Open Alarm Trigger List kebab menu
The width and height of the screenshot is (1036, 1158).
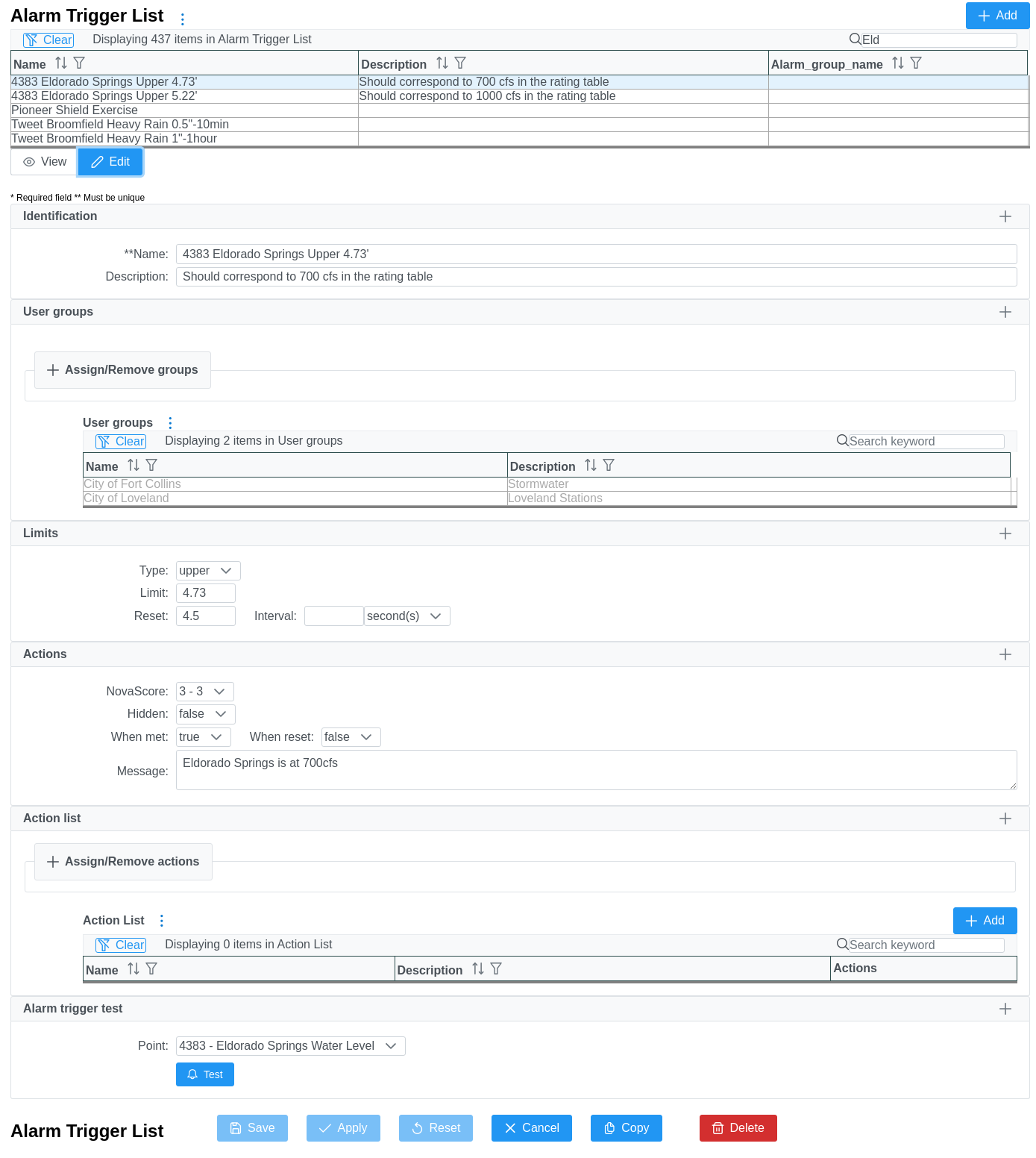(x=183, y=19)
